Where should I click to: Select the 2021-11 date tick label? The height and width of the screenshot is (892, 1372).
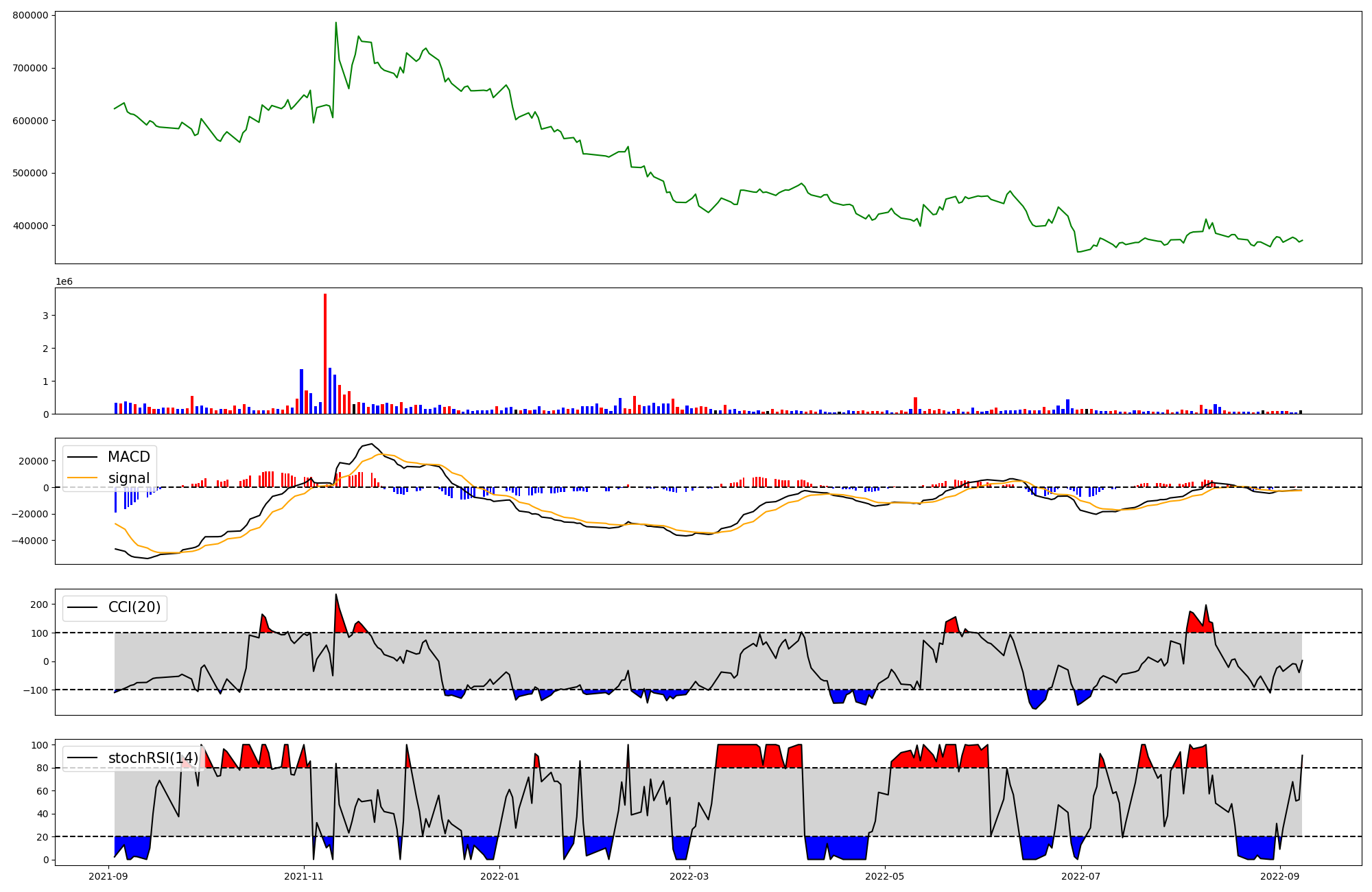303,876
